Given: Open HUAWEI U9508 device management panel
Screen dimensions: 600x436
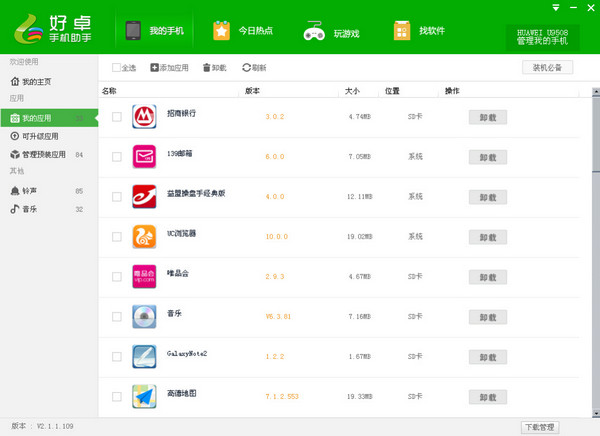Looking at the screenshot, I should [542, 37].
